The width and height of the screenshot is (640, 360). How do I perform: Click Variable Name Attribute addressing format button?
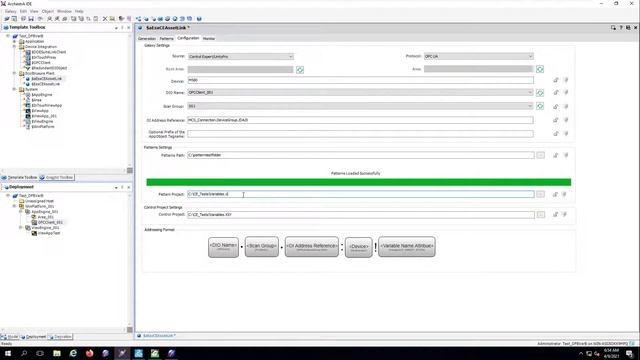tap(407, 247)
